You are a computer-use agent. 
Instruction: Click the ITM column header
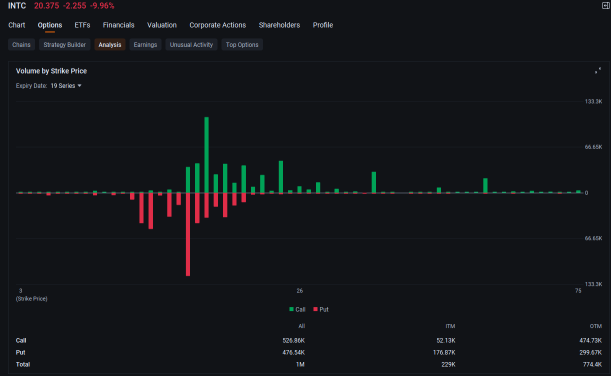[450, 326]
